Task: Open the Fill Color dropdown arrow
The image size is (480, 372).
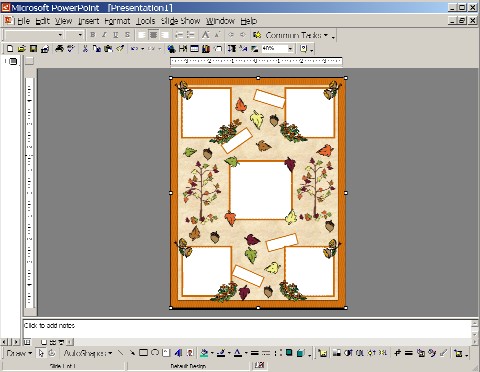Action: 212,353
